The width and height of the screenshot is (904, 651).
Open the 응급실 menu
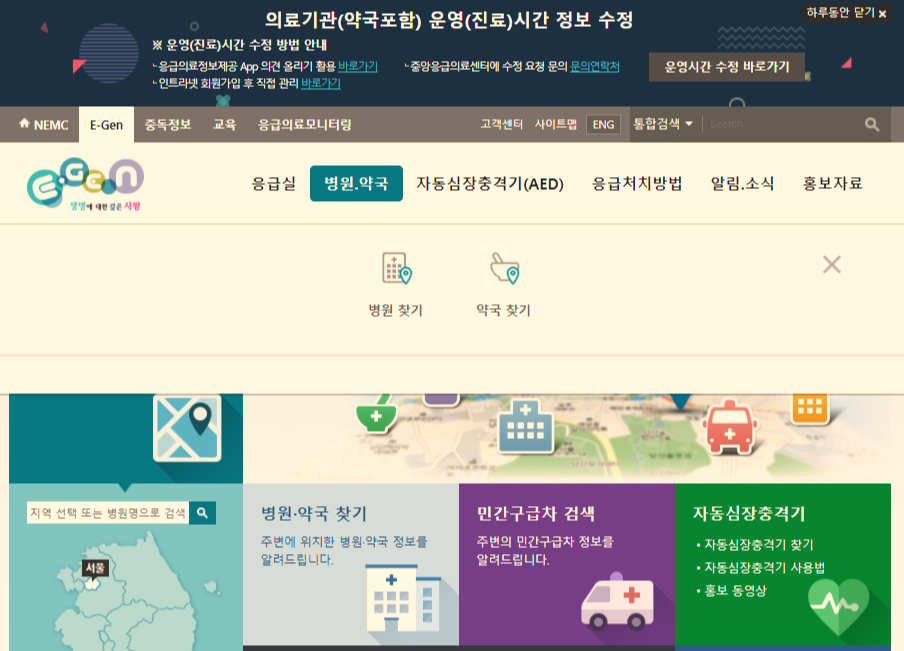274,184
